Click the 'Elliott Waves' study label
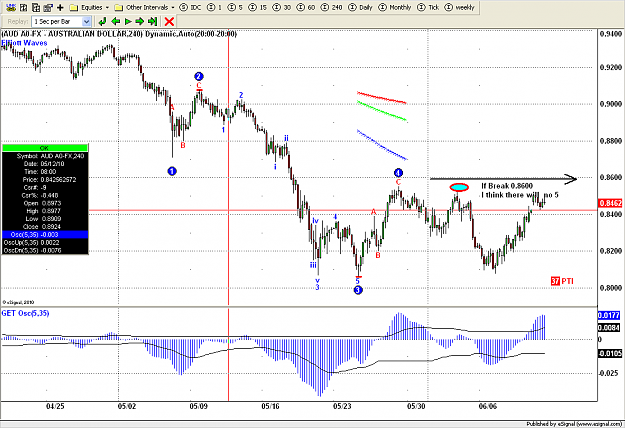Image resolution: width=625 pixels, height=428 pixels. point(24,43)
